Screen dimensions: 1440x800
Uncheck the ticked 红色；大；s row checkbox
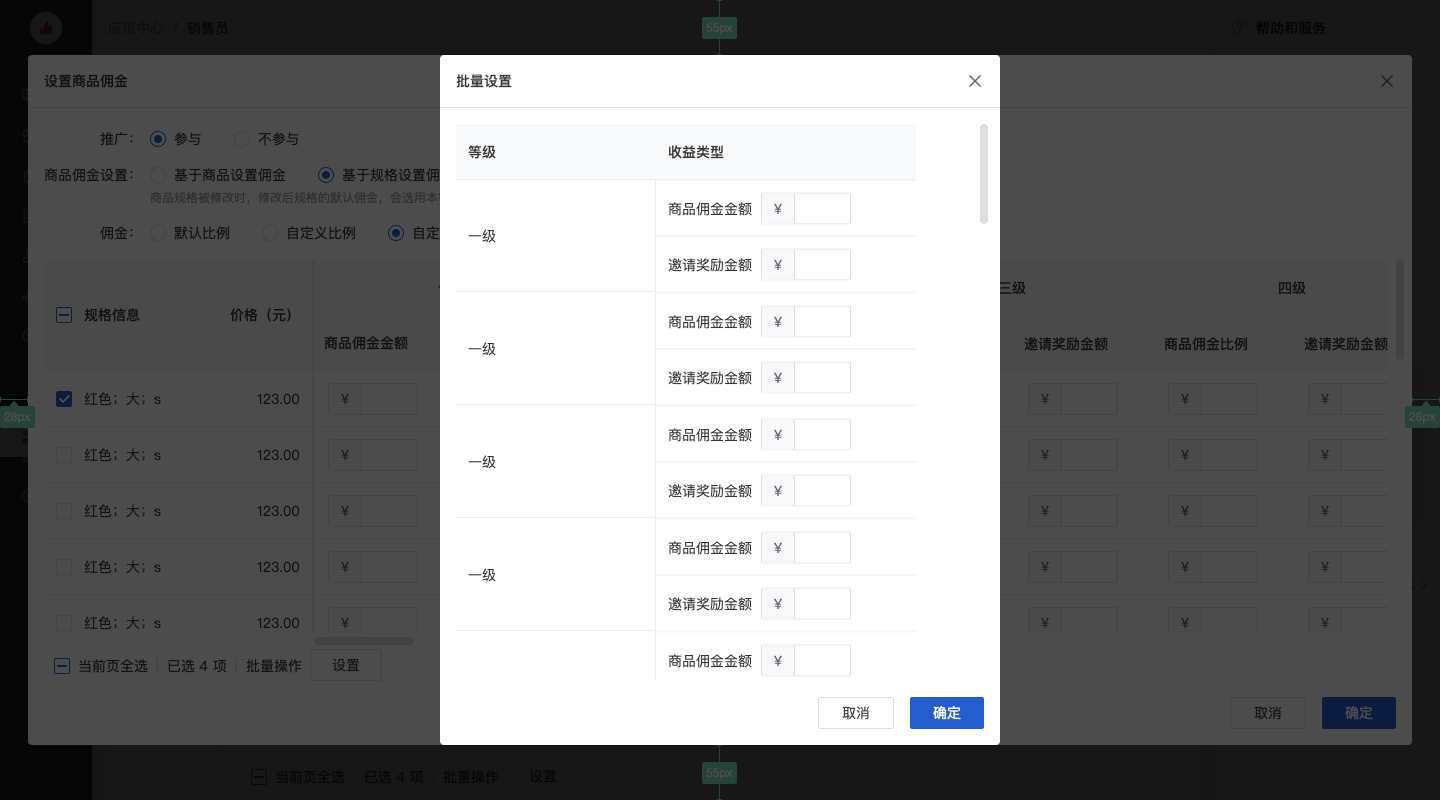pos(64,399)
